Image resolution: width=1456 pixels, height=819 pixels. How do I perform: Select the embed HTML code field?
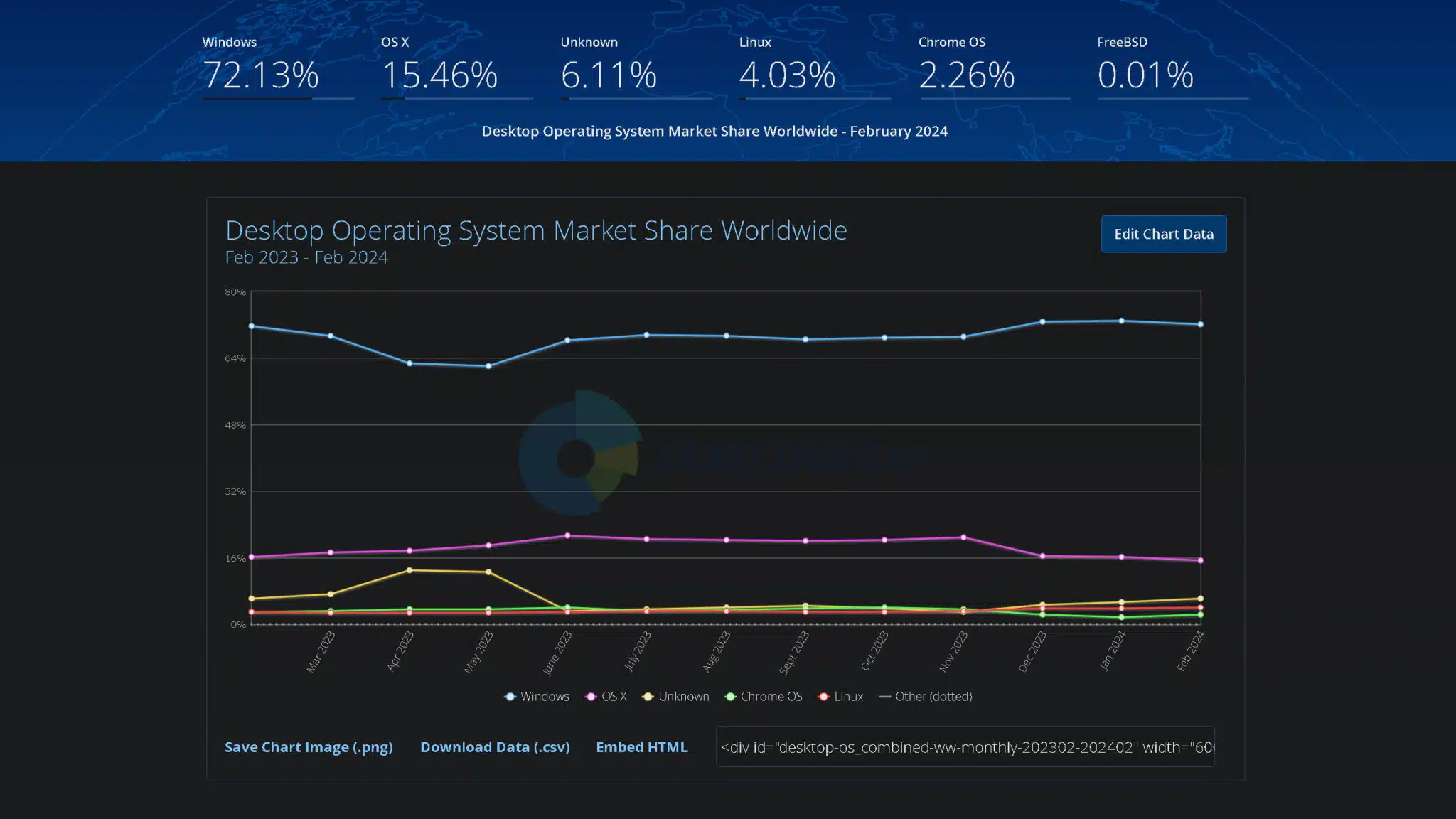967,747
